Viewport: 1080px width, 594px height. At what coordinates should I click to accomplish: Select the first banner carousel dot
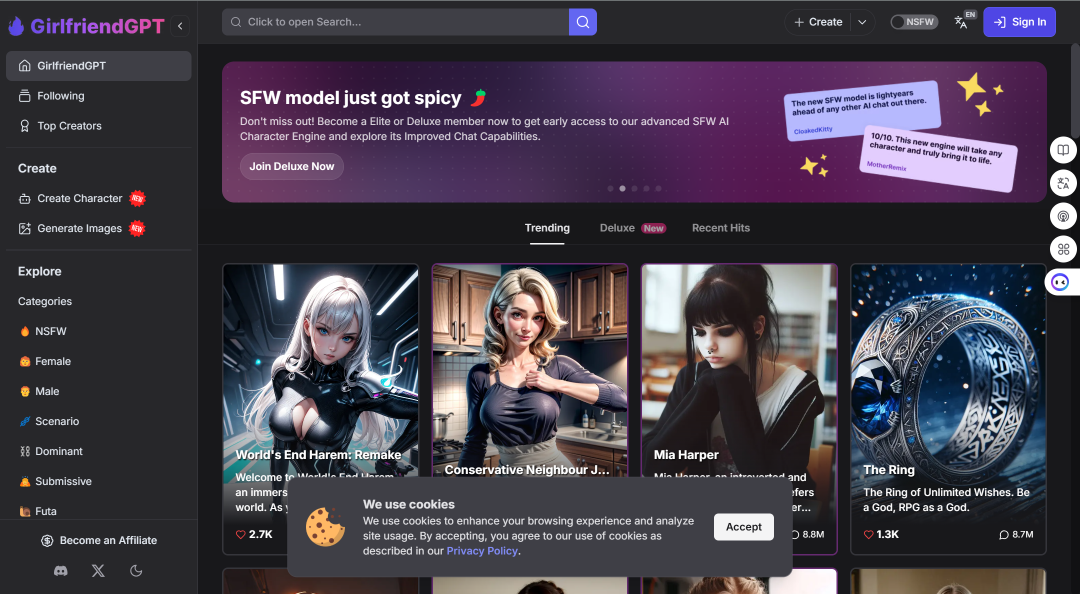pos(610,188)
